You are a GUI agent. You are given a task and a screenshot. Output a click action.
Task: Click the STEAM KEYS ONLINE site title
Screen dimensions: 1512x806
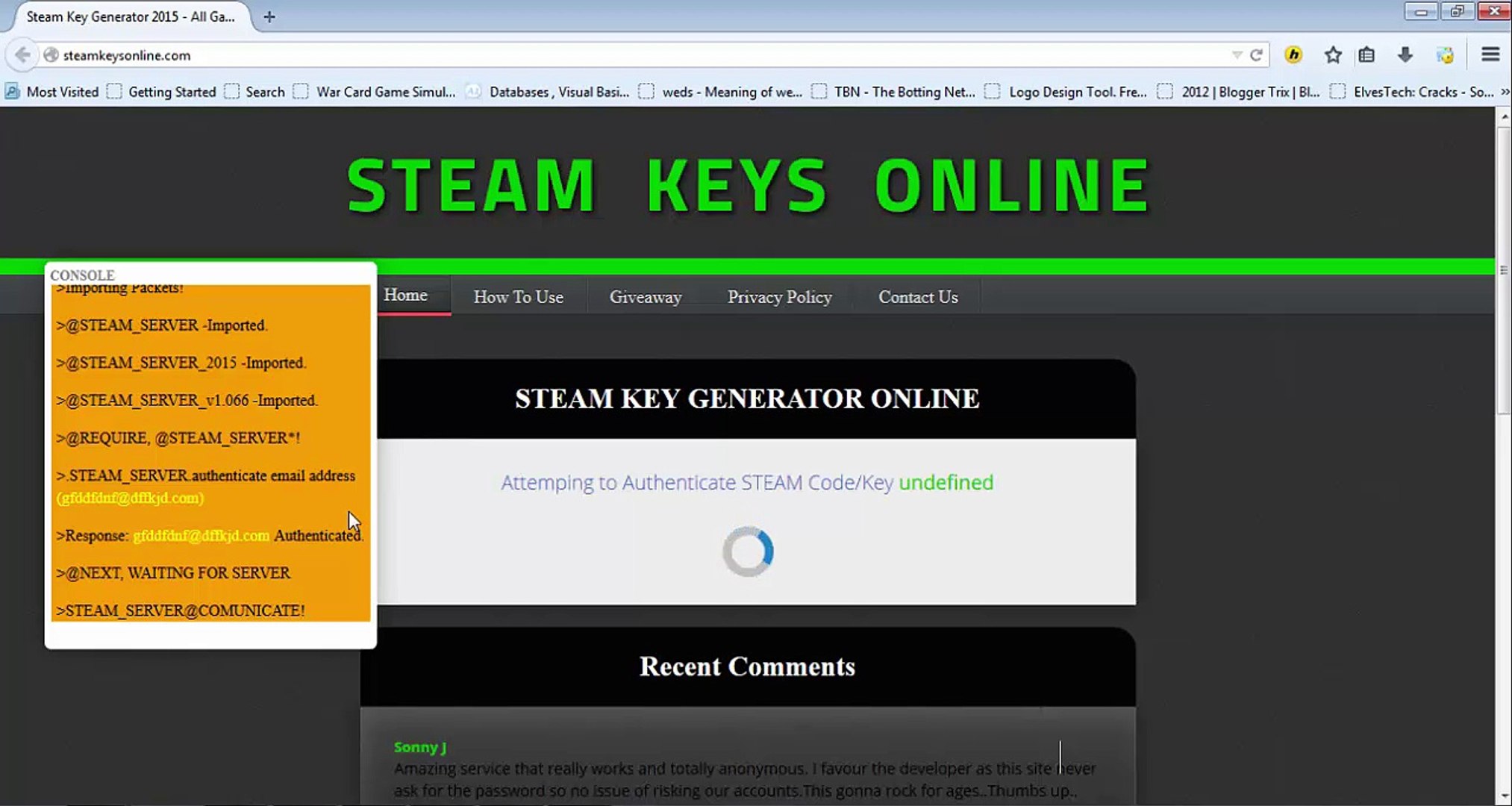coord(749,186)
